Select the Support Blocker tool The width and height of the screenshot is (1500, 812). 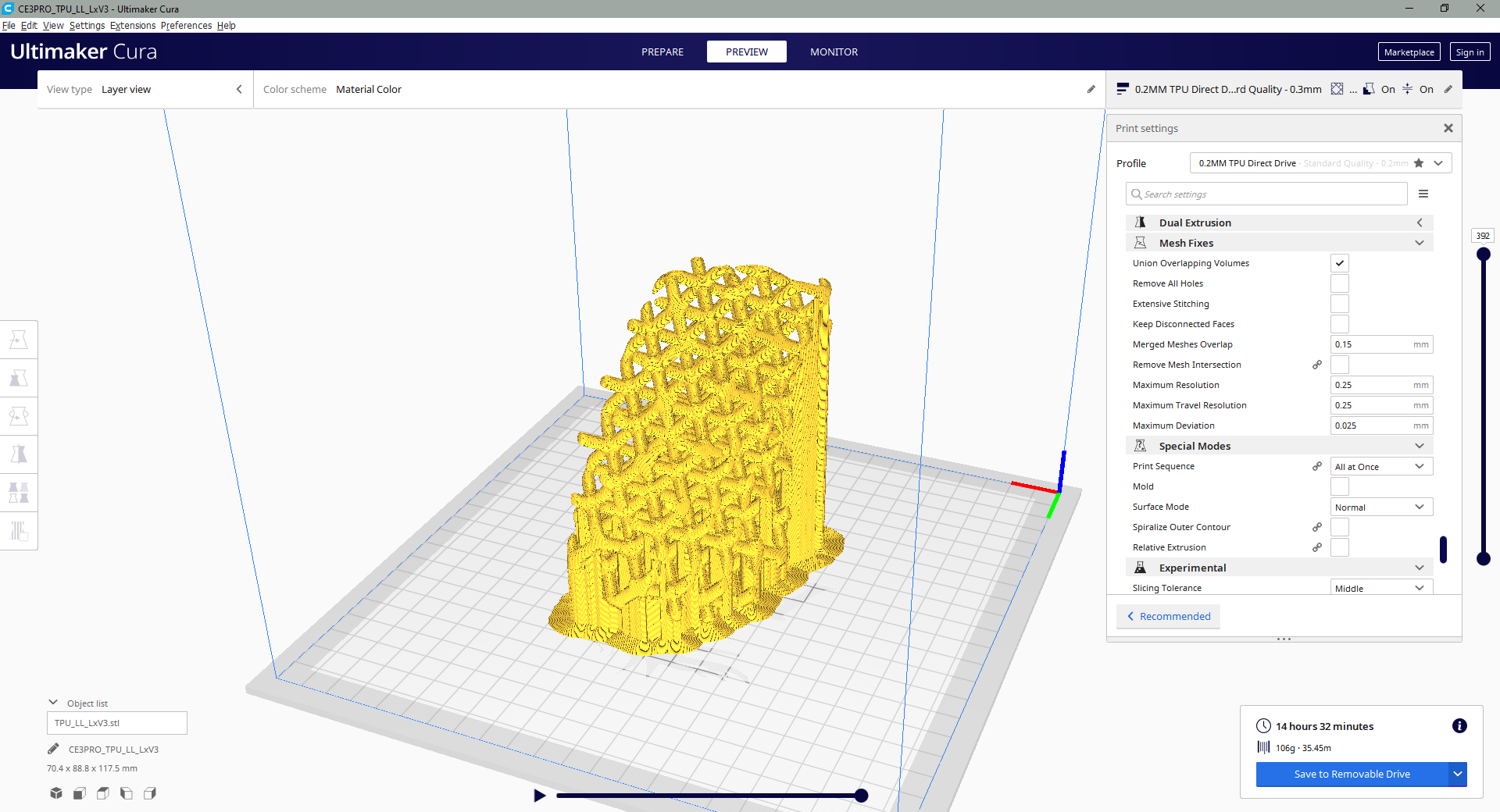(19, 531)
